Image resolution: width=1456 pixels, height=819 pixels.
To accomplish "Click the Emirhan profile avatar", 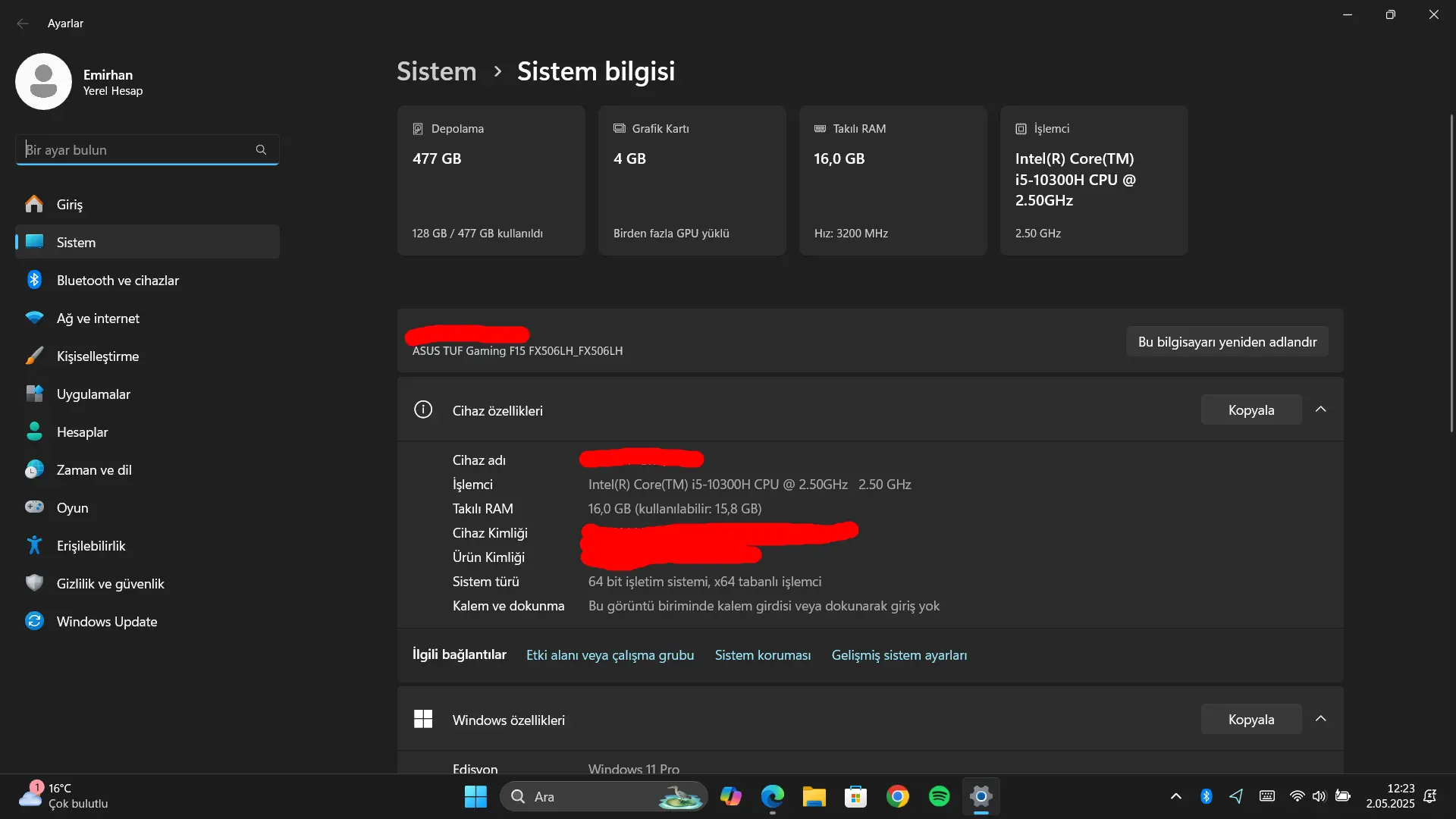I will pos(43,81).
